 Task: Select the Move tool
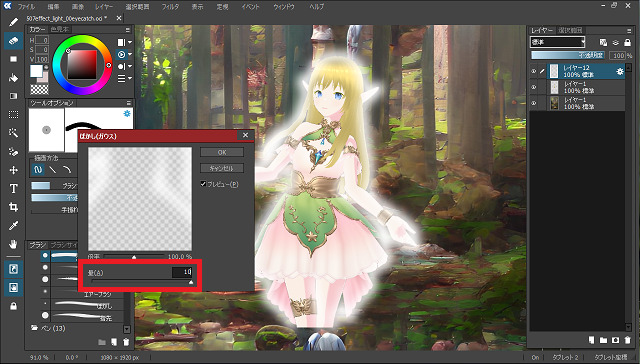click(x=13, y=170)
